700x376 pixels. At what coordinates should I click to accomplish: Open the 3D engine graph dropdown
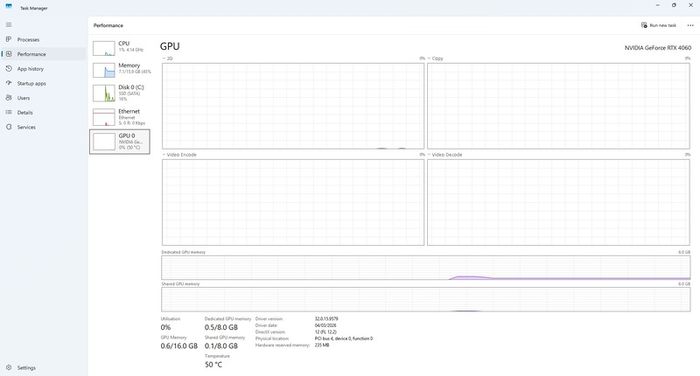click(x=168, y=58)
